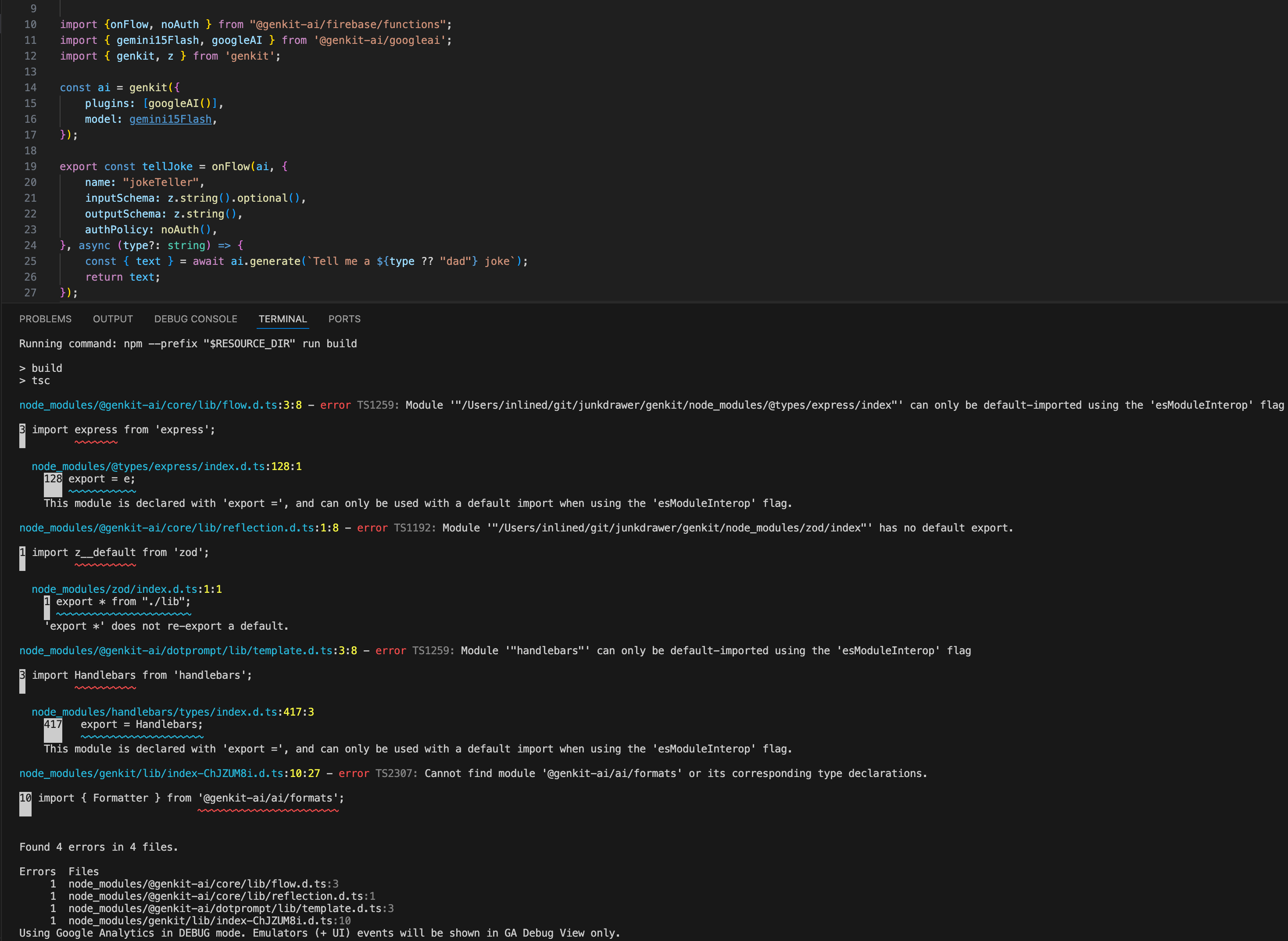Select the TERMINAL tab

[x=283, y=319]
